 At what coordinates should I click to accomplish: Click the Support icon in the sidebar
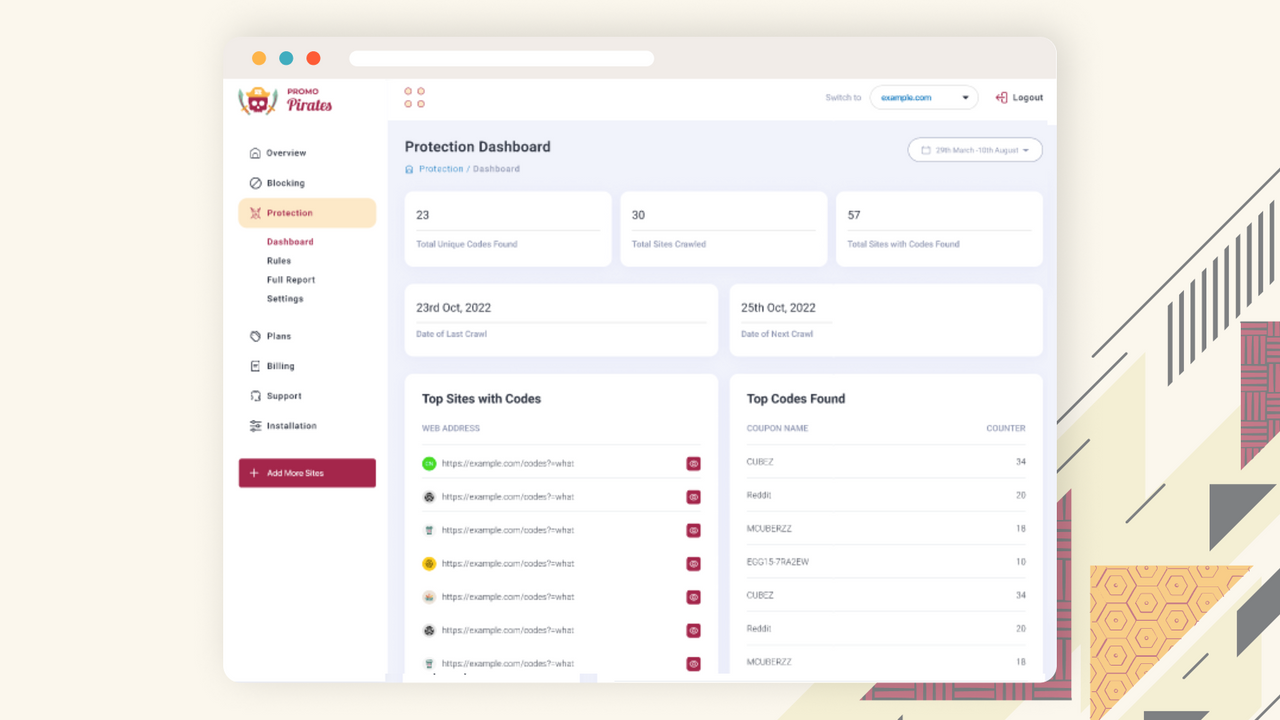click(x=255, y=396)
